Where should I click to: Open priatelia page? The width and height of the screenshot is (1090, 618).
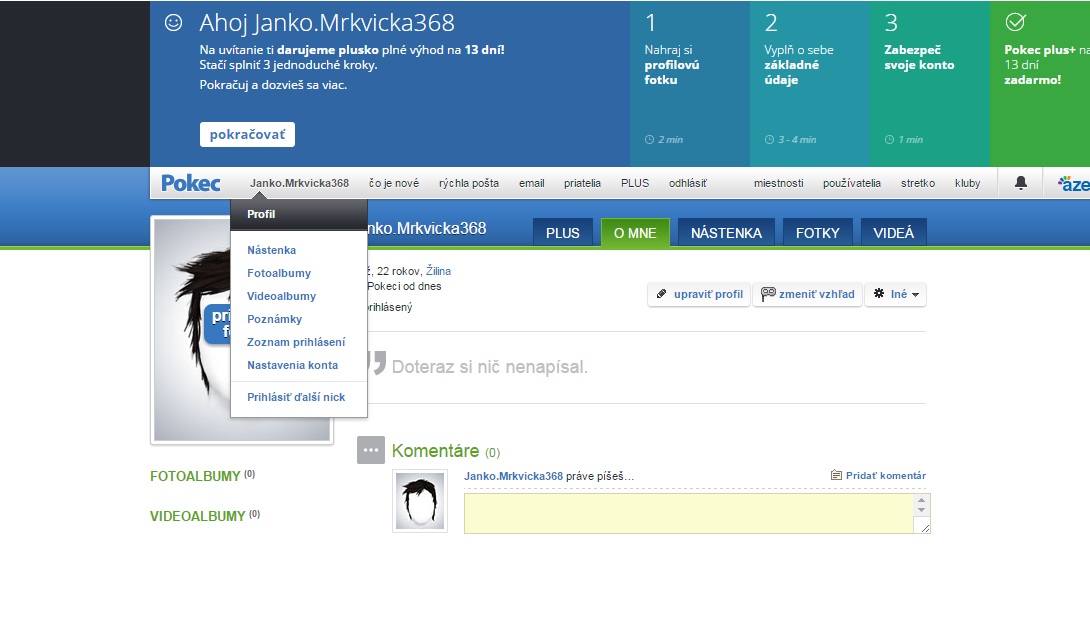pyautogui.click(x=583, y=183)
